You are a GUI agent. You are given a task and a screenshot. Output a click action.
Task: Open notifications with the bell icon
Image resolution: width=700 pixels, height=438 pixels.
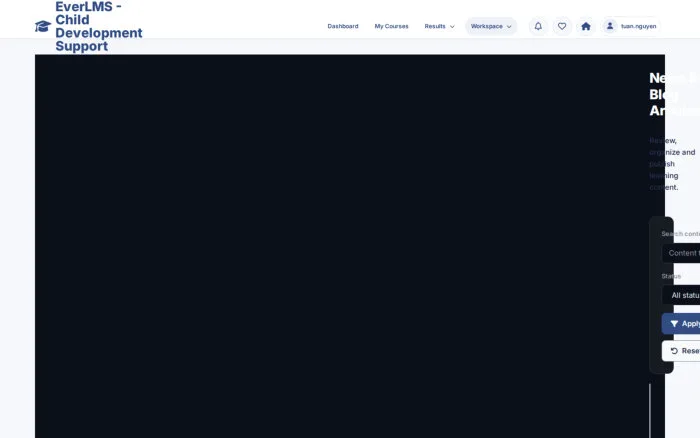coord(538,26)
